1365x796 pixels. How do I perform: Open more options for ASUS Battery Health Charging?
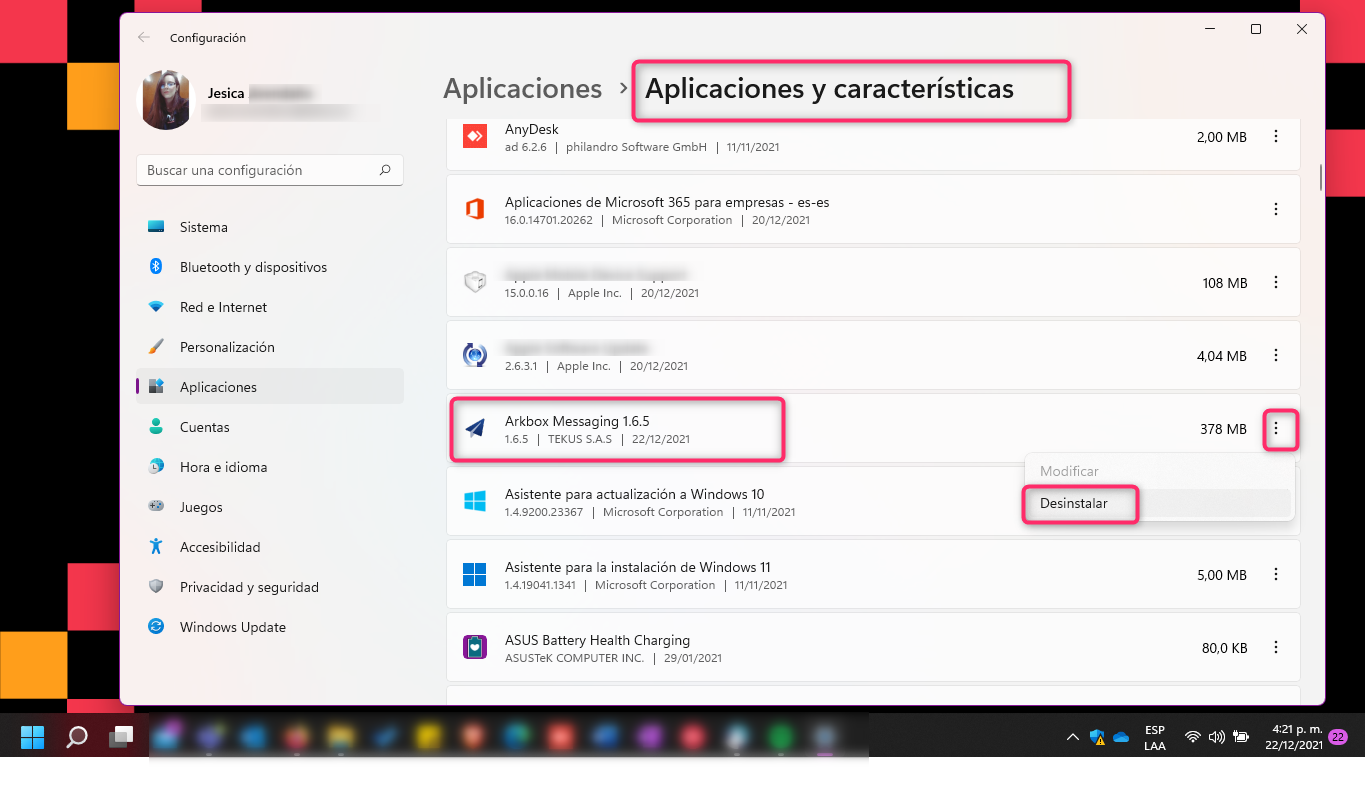(1276, 648)
